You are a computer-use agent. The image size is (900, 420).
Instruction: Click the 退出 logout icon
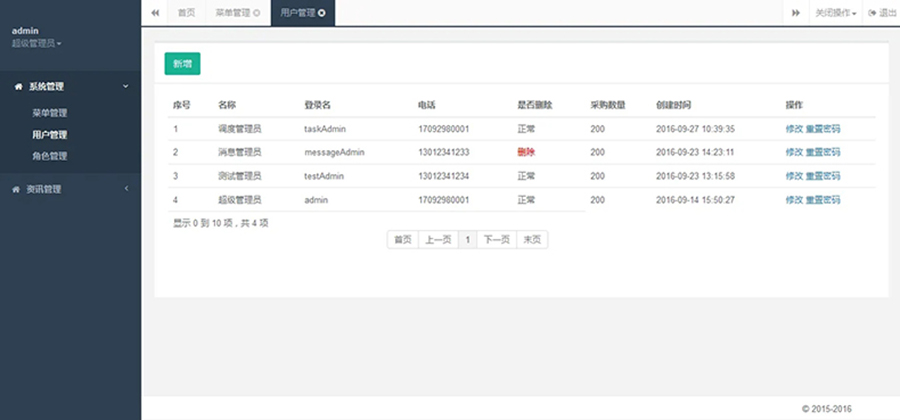tap(873, 13)
